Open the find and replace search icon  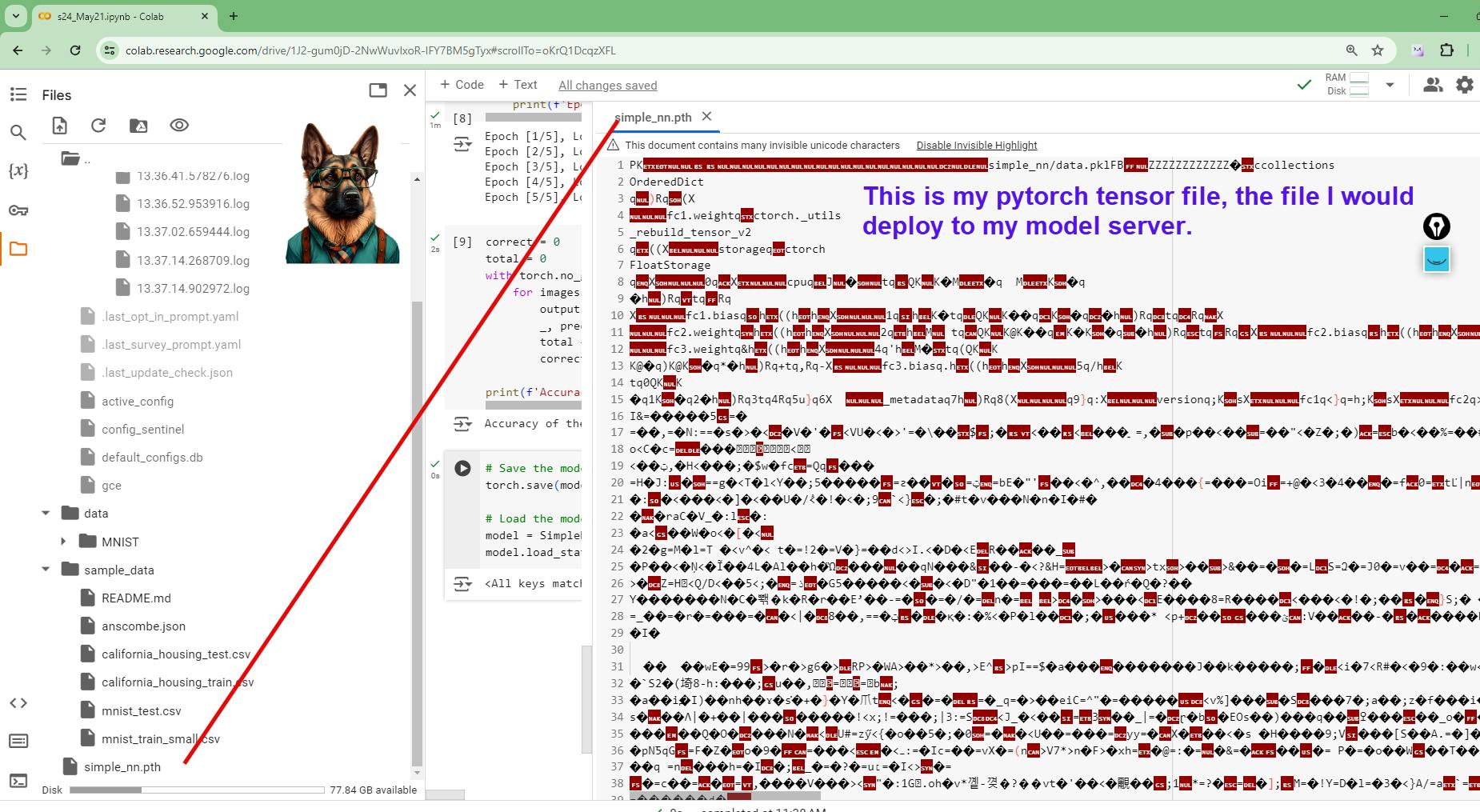pyautogui.click(x=18, y=133)
